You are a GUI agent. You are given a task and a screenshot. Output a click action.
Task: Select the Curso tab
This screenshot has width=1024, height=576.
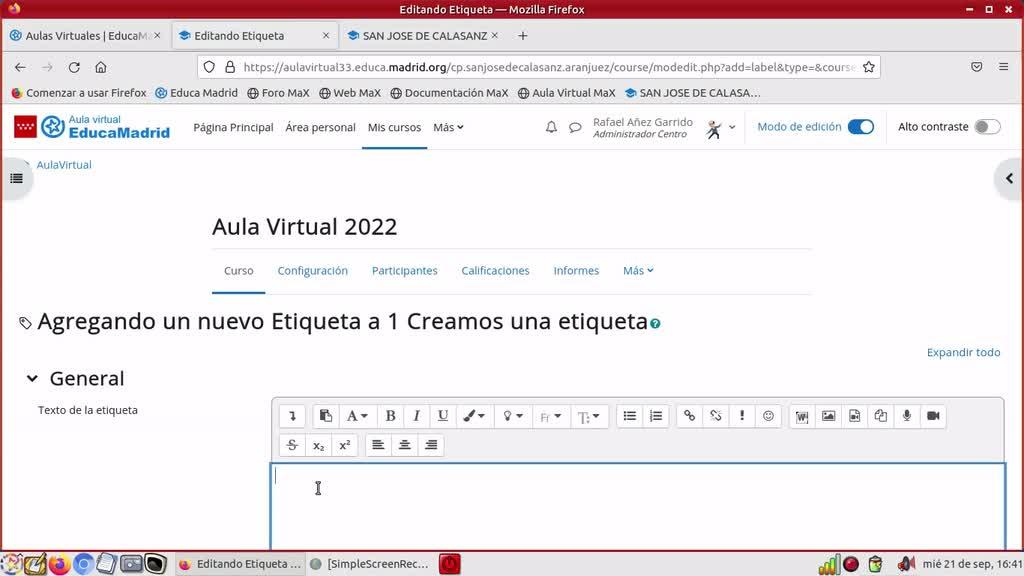tap(238, 270)
